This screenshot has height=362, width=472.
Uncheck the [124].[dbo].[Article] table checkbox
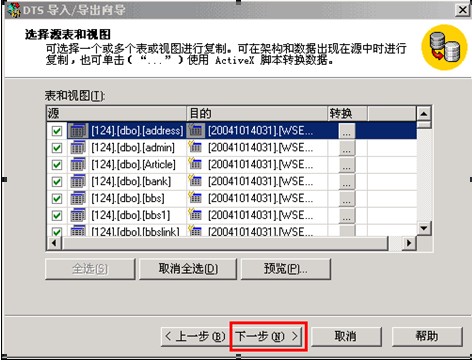click(x=57, y=165)
